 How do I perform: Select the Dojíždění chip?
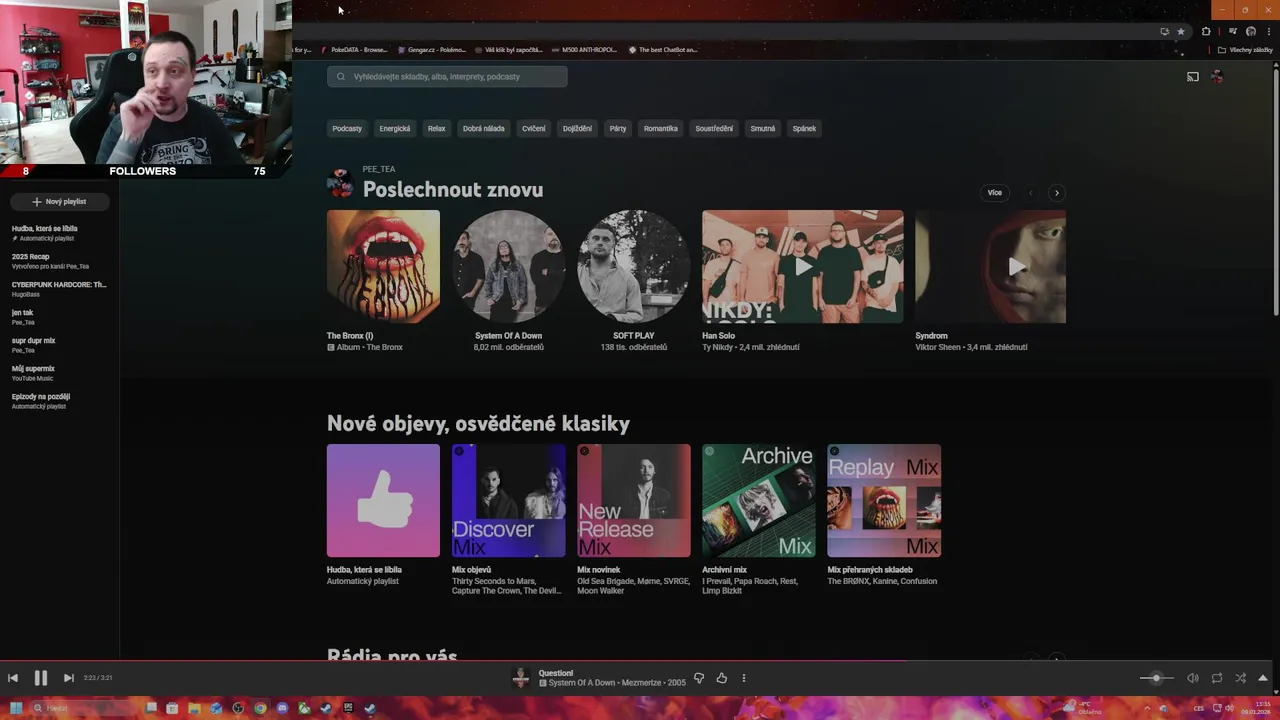point(577,128)
